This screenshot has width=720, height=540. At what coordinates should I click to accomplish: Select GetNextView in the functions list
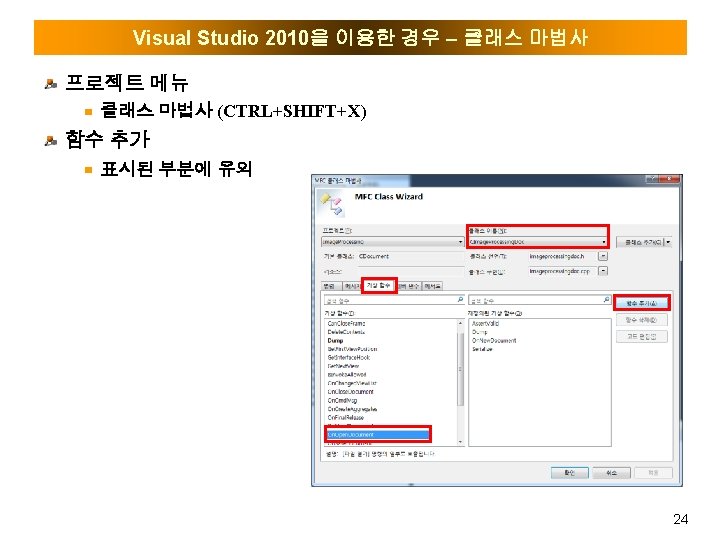343,366
